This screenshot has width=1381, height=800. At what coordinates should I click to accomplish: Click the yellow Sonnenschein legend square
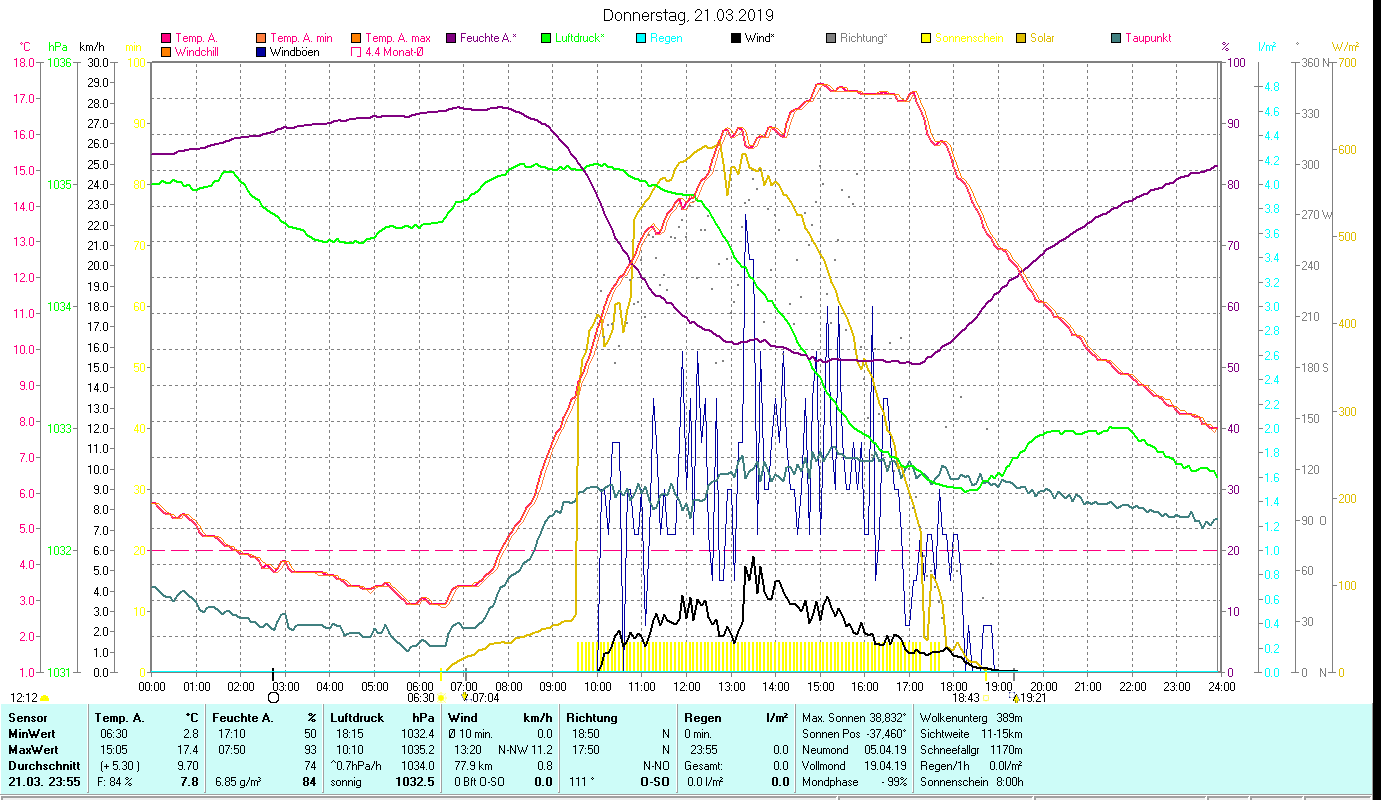tap(926, 38)
